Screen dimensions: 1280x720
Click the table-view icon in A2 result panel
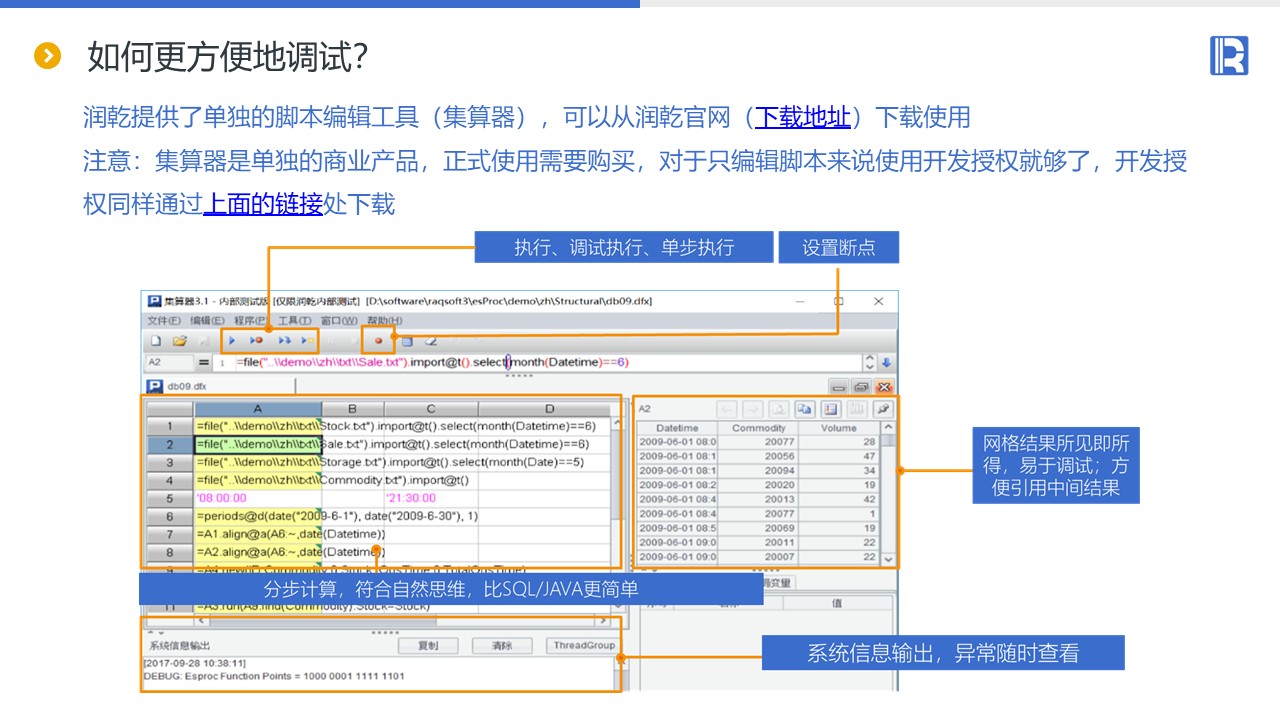click(x=830, y=409)
